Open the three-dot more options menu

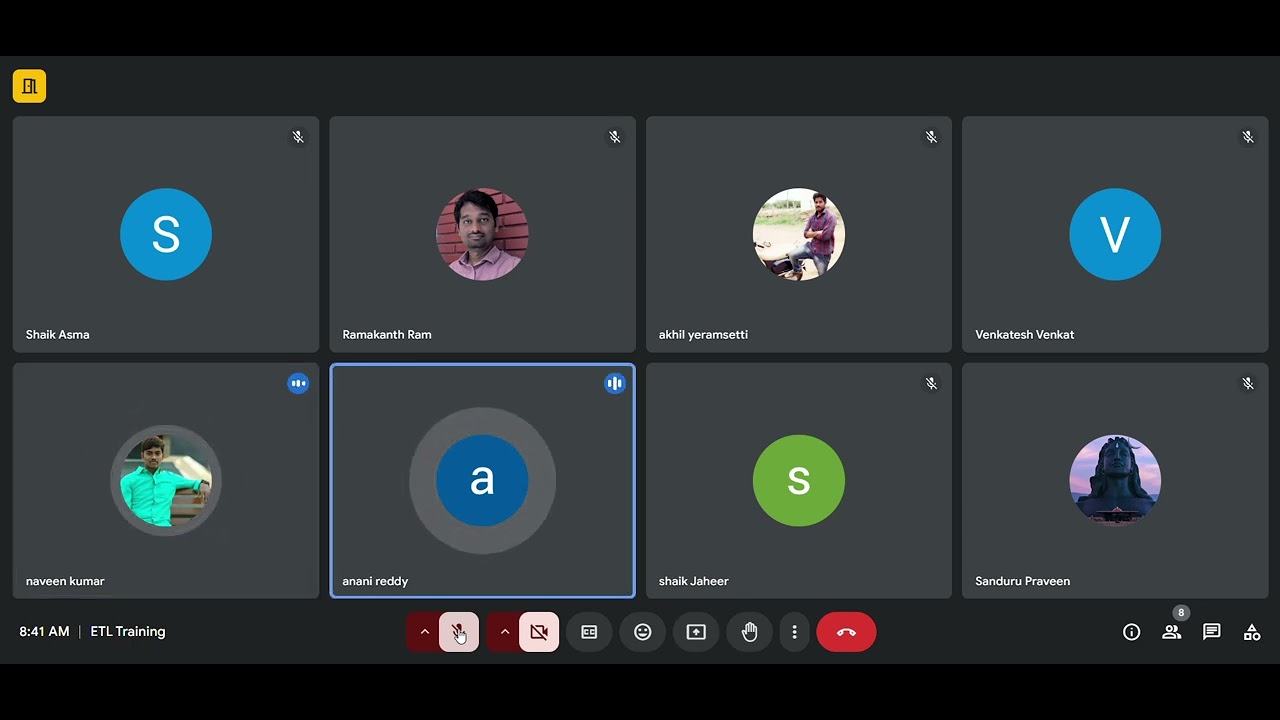tap(794, 632)
